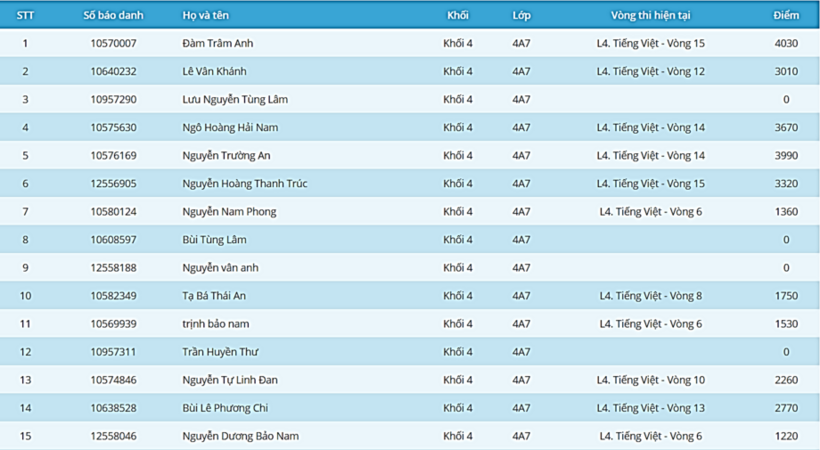
Task: Sort by the Số báo danh column header
Action: [x=113, y=16]
